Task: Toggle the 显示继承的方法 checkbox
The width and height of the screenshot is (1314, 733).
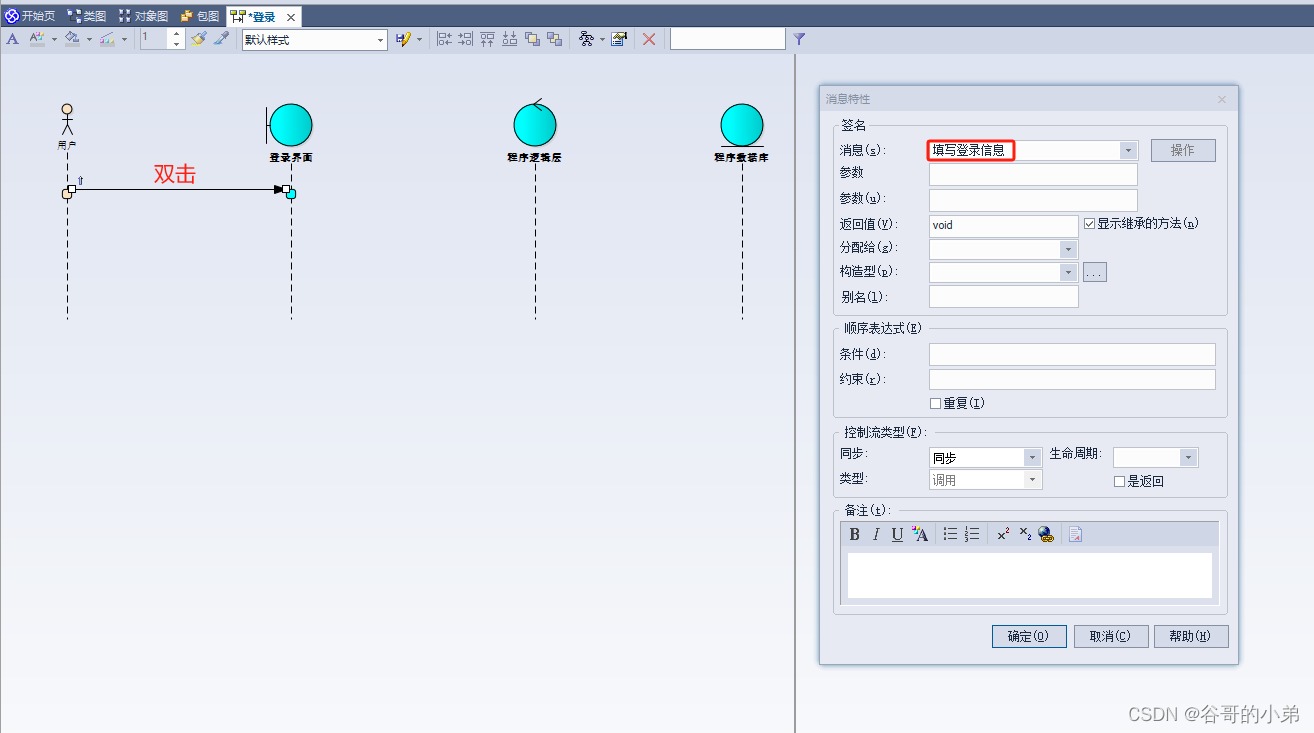Action: (1089, 224)
